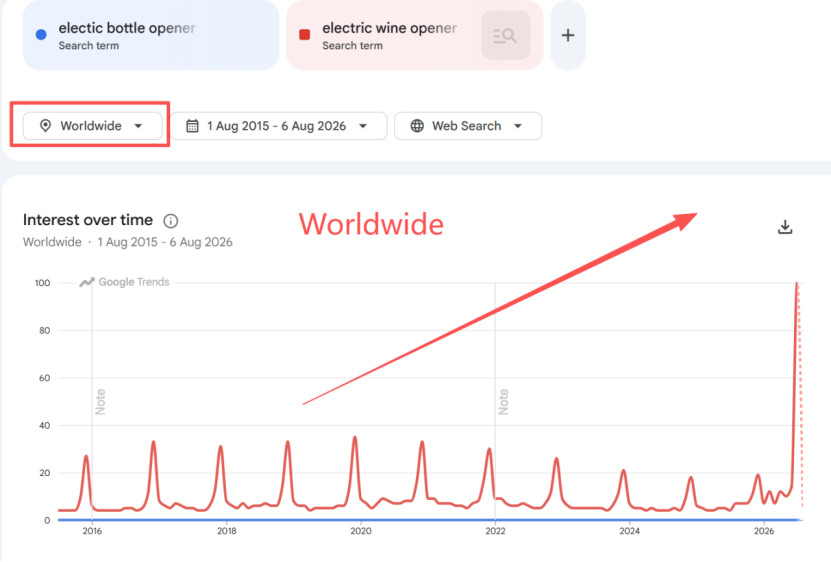Screen dimensions: 831x562
Task: Expand the Worldwide region dropdown arrow
Action: [138, 126]
